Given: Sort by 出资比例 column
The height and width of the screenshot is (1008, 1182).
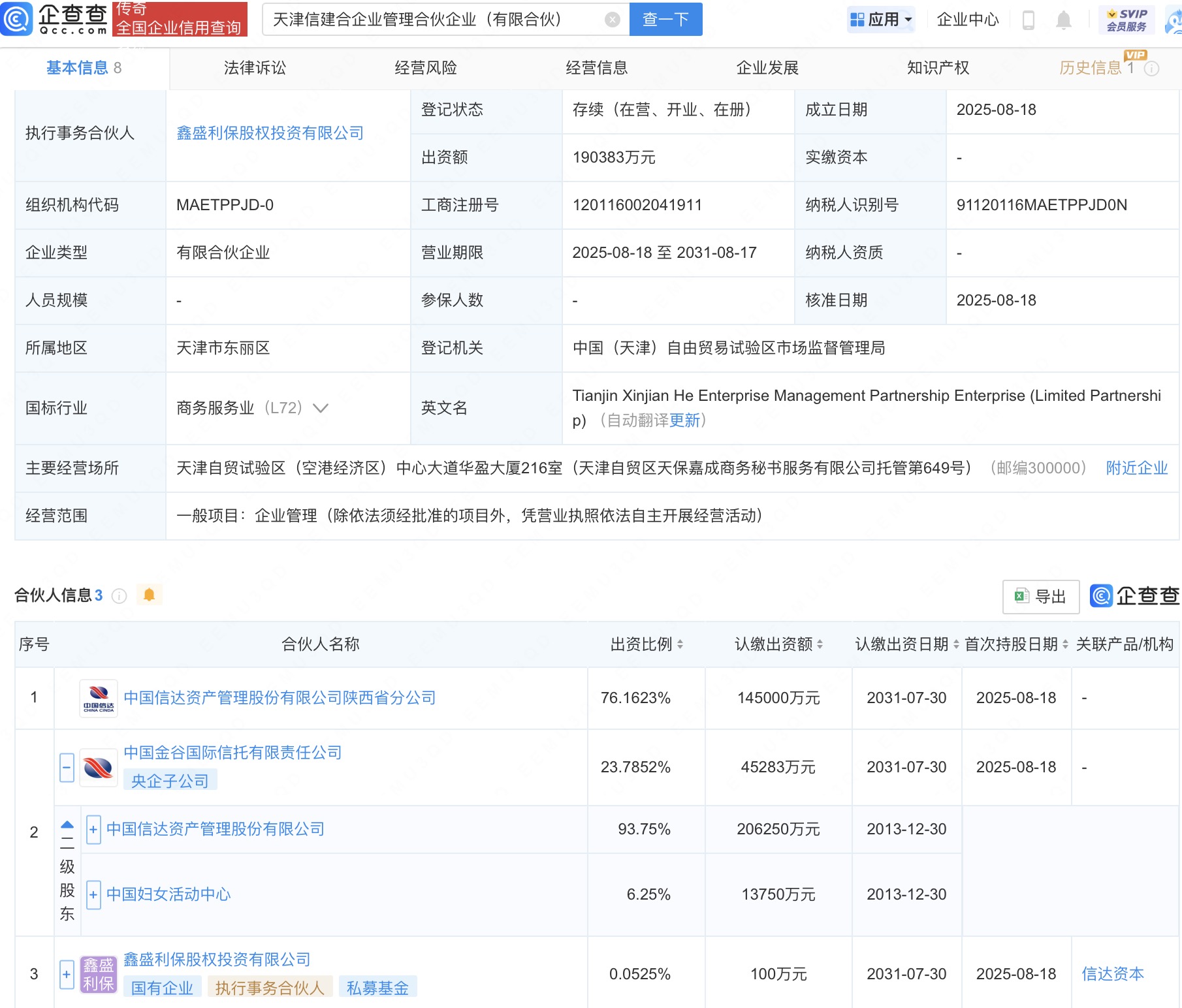Looking at the screenshot, I should [x=680, y=644].
